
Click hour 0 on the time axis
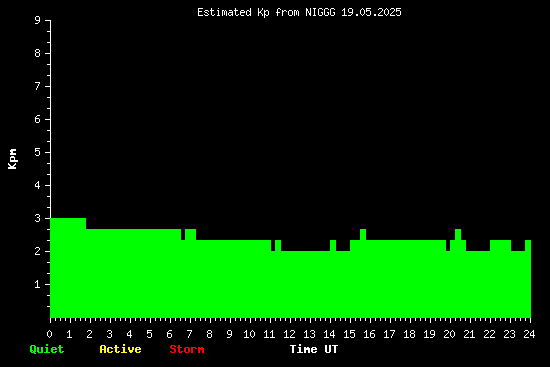pos(49,334)
